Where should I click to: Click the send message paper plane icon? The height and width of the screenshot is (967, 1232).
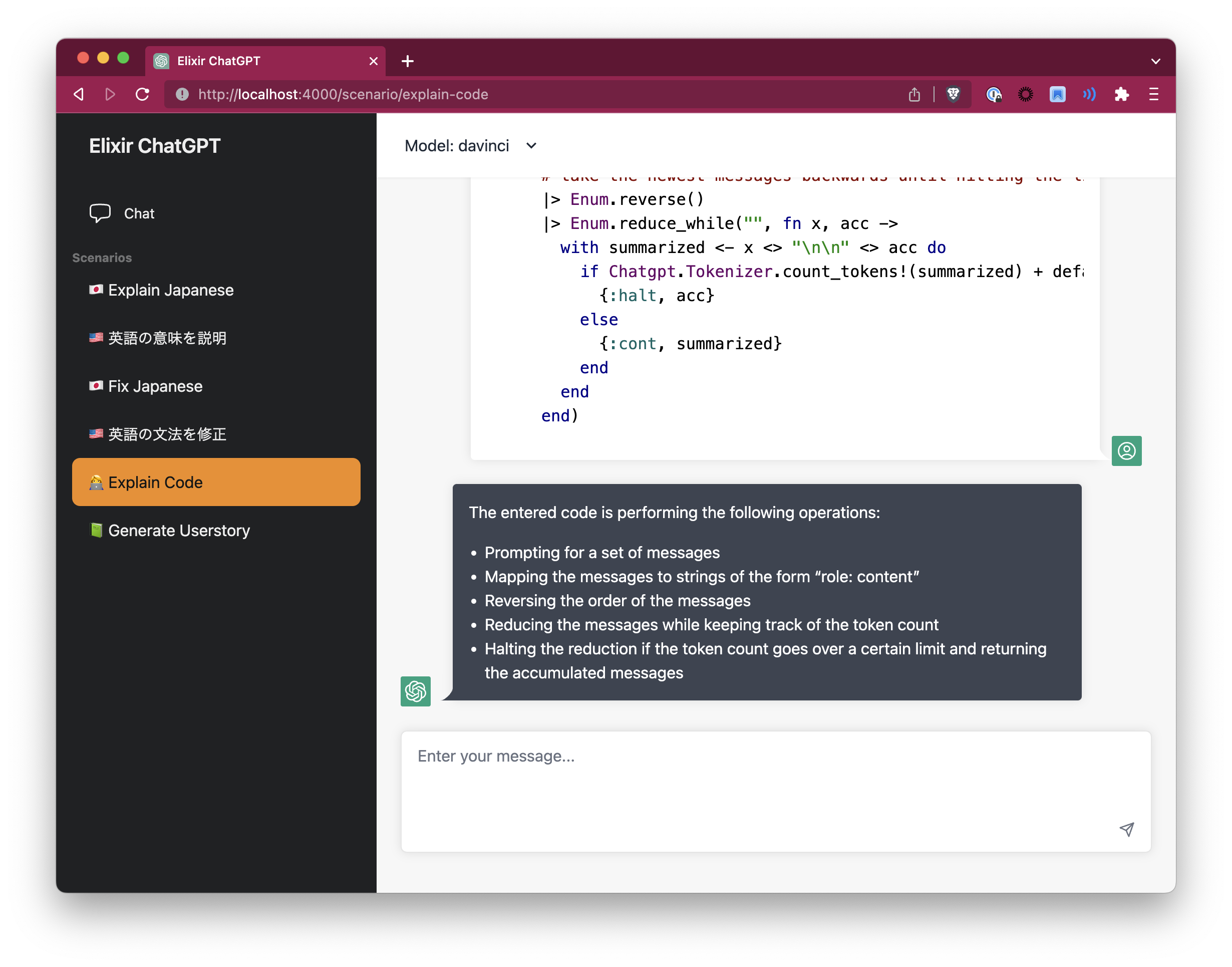click(x=1126, y=829)
